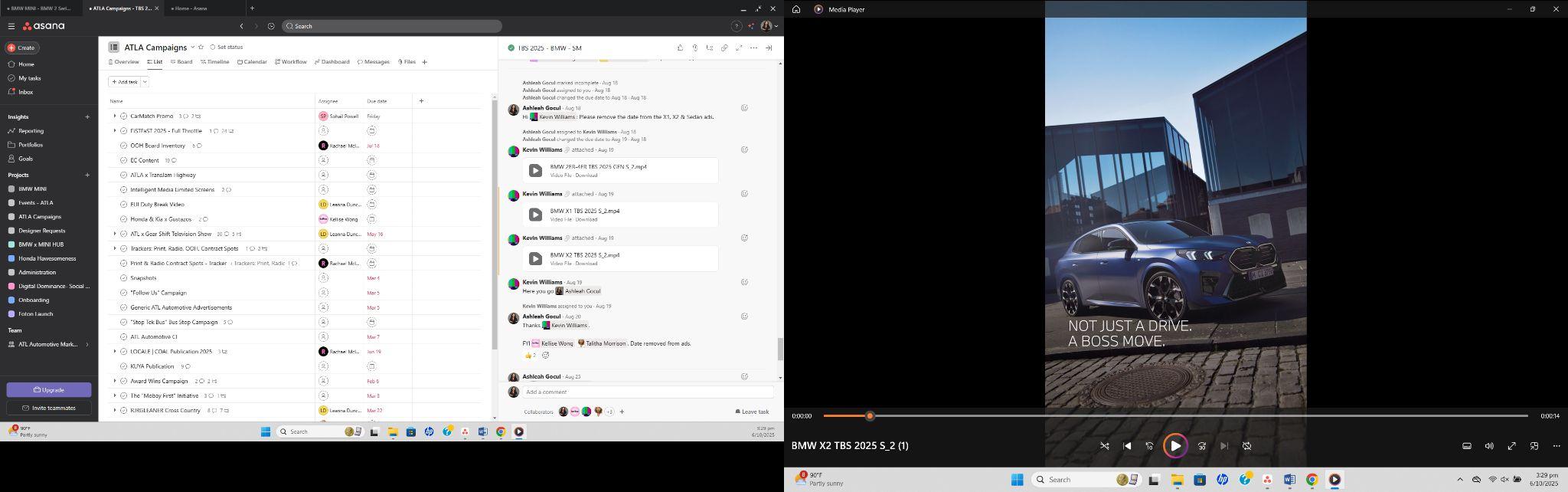Image resolution: width=1568 pixels, height=492 pixels.
Task: Switch to the Calendar tab
Action: pyautogui.click(x=252, y=62)
